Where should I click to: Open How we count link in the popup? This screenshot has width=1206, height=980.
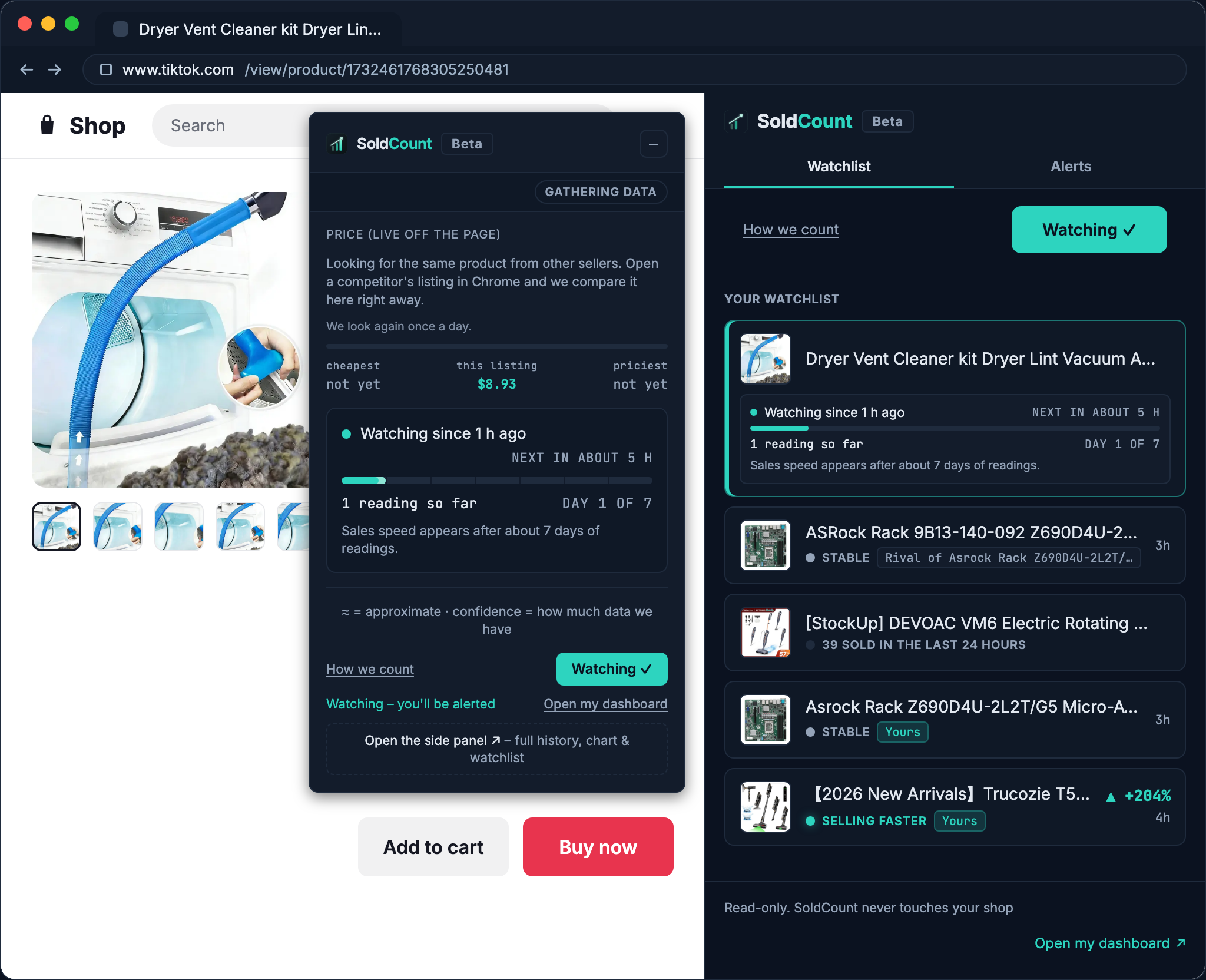pos(370,669)
